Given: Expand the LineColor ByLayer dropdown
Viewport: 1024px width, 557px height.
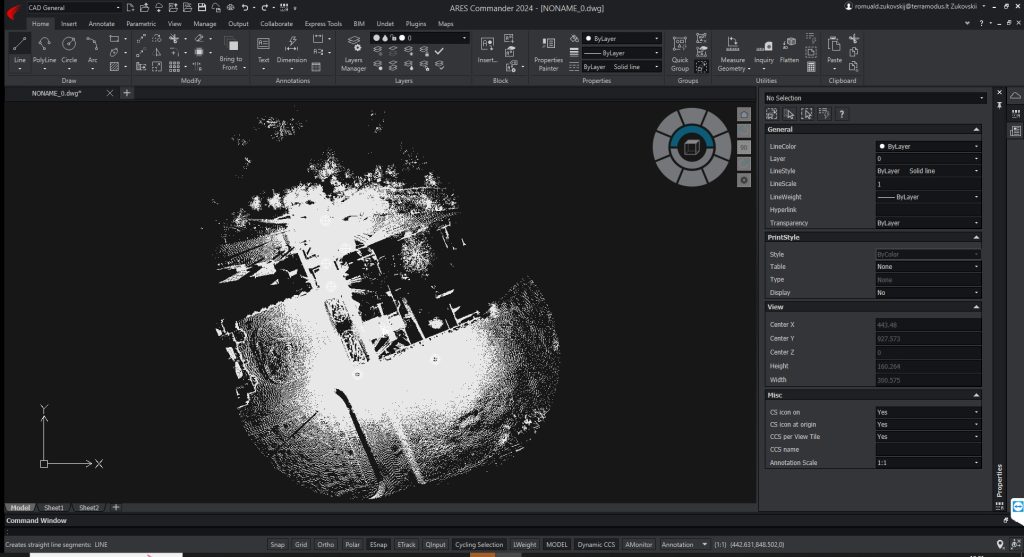Looking at the screenshot, I should tap(927, 146).
